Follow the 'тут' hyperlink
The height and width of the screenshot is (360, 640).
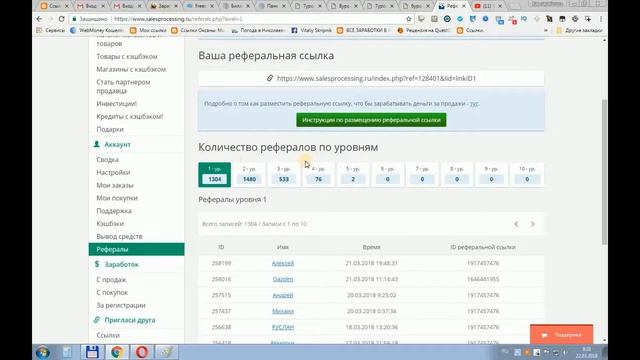pyautogui.click(x=474, y=104)
